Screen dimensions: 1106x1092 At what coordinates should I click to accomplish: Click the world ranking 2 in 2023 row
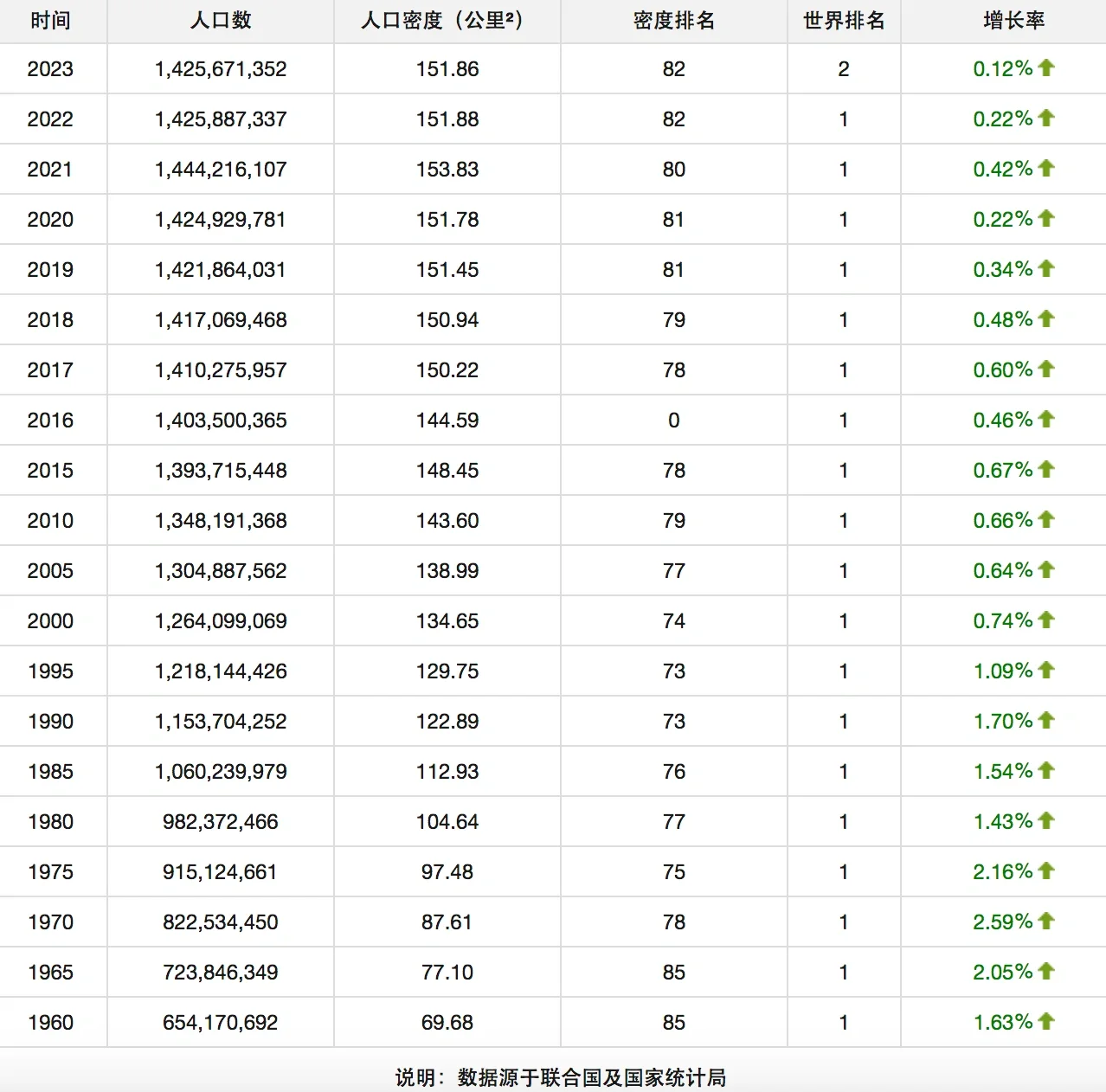pyautogui.click(x=842, y=68)
